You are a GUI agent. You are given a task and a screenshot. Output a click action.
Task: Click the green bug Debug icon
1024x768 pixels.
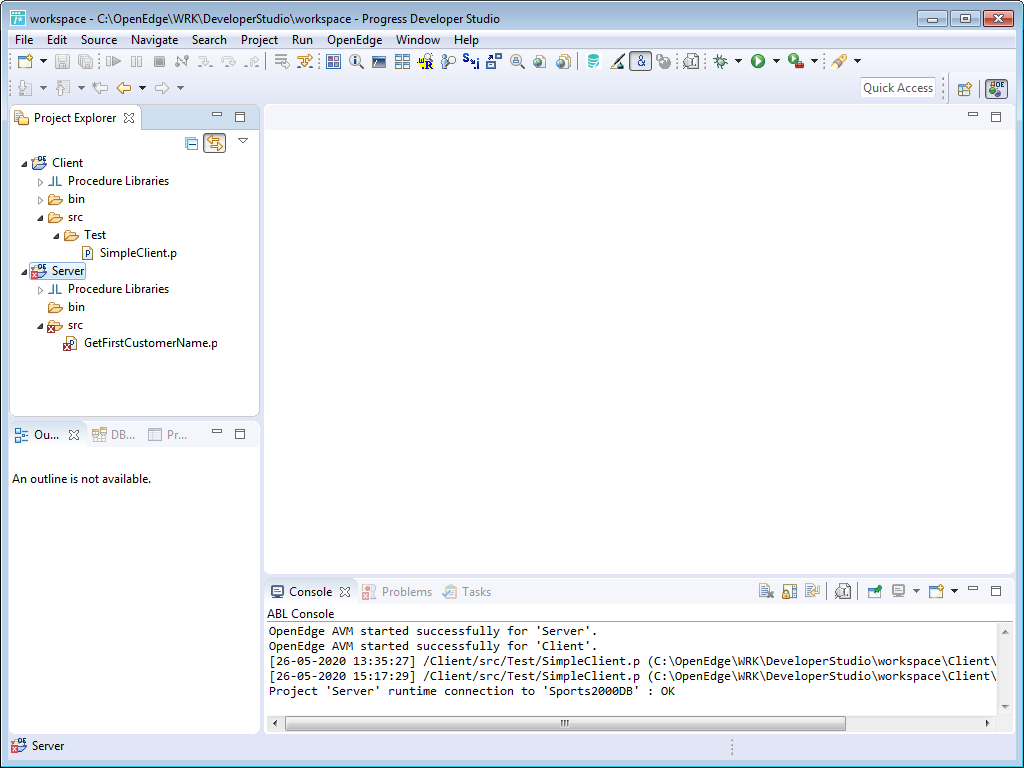click(x=720, y=61)
